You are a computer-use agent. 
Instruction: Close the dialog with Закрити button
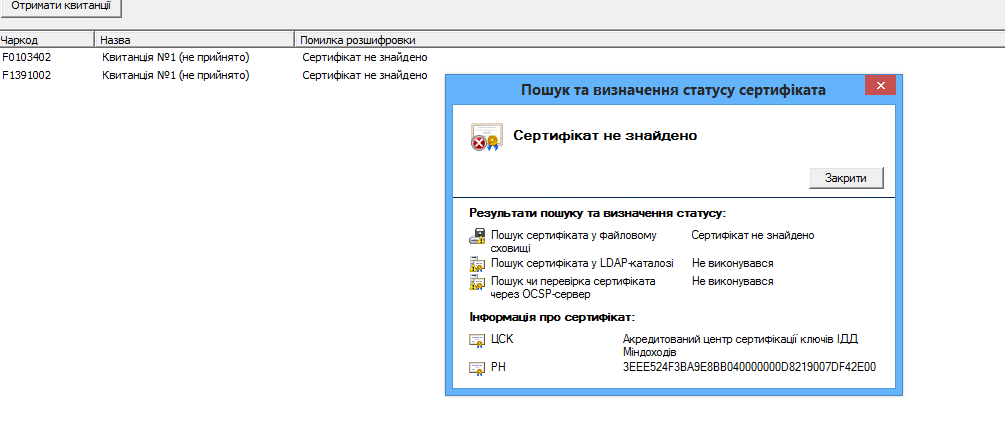coord(846,178)
